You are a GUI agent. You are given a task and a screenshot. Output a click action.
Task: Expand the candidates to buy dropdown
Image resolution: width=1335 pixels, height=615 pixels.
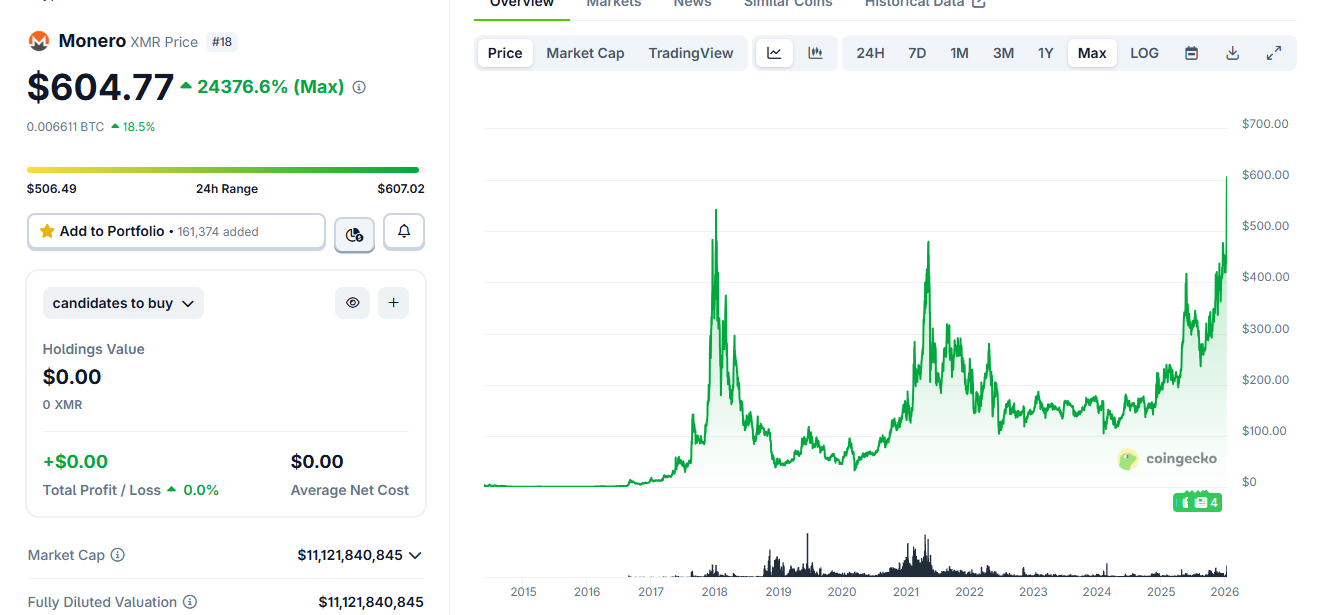coord(123,303)
